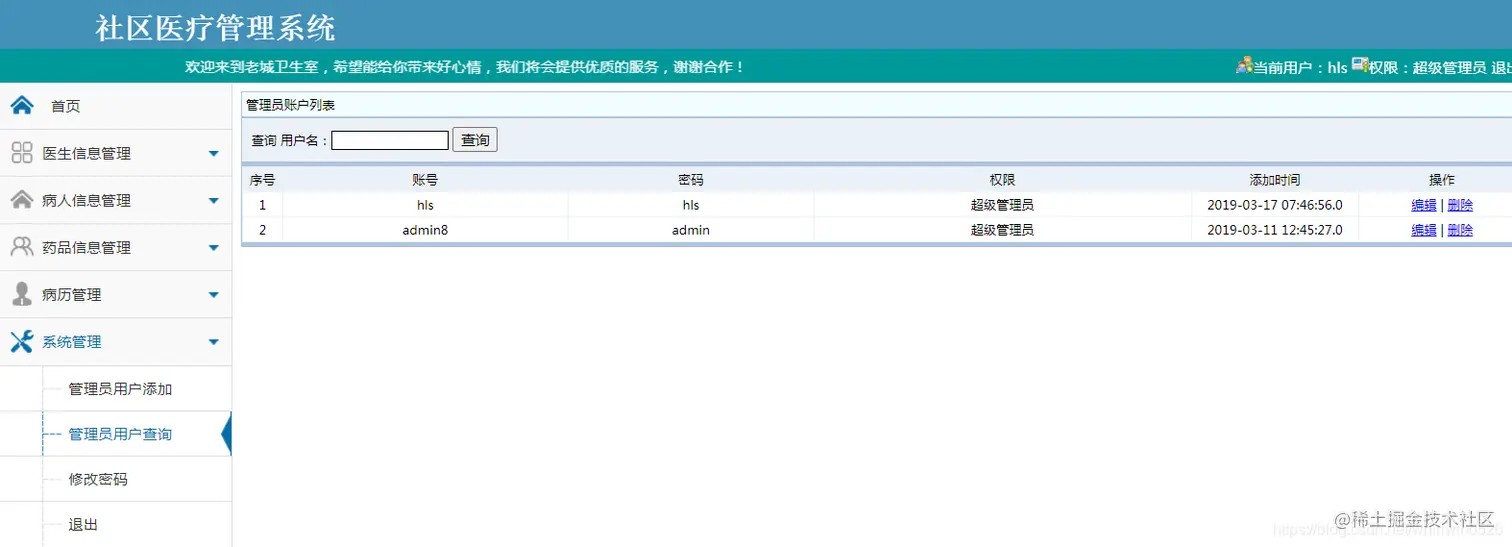
Task: Open the 病历管理 menu label
Action: click(72, 294)
